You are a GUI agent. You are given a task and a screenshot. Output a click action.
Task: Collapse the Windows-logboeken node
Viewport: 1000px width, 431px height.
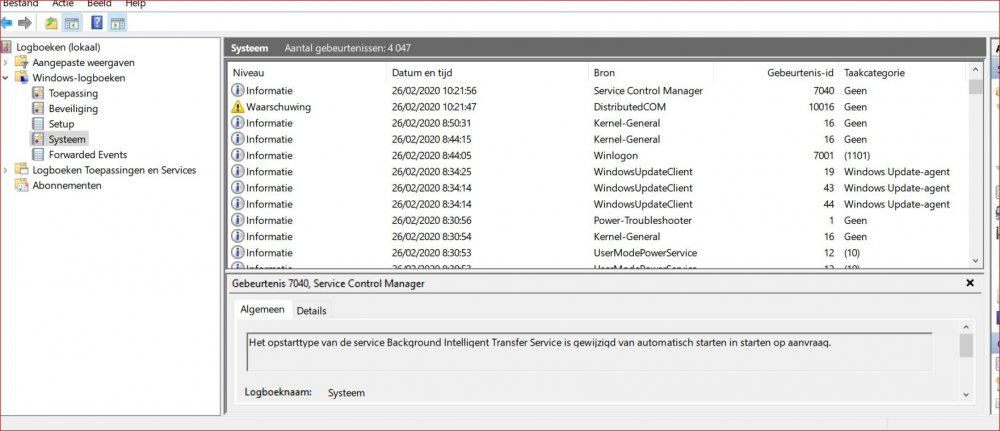pyautogui.click(x=7, y=78)
